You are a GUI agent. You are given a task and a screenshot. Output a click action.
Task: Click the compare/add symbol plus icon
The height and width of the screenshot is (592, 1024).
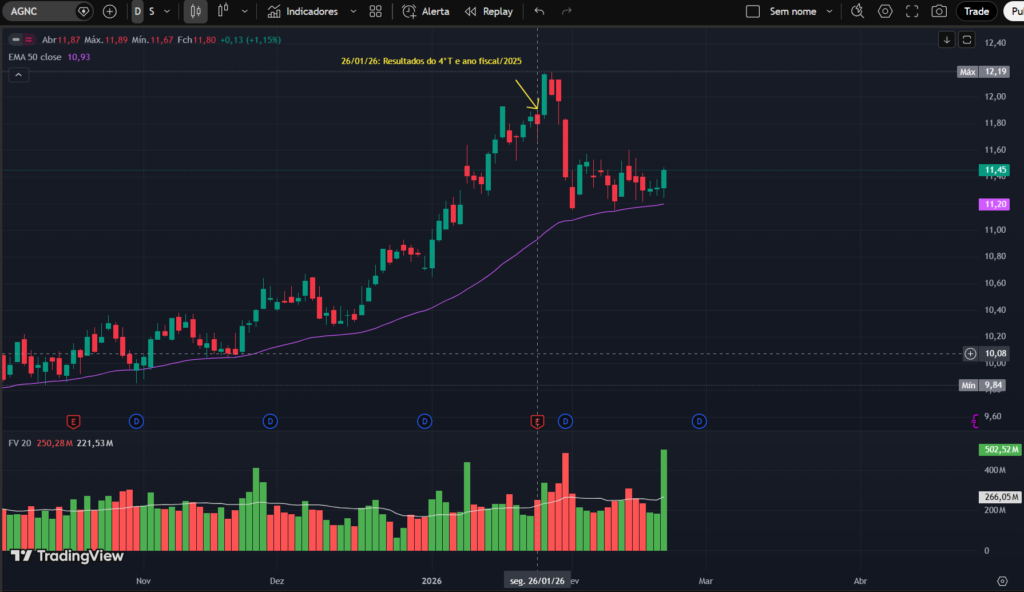(x=109, y=11)
